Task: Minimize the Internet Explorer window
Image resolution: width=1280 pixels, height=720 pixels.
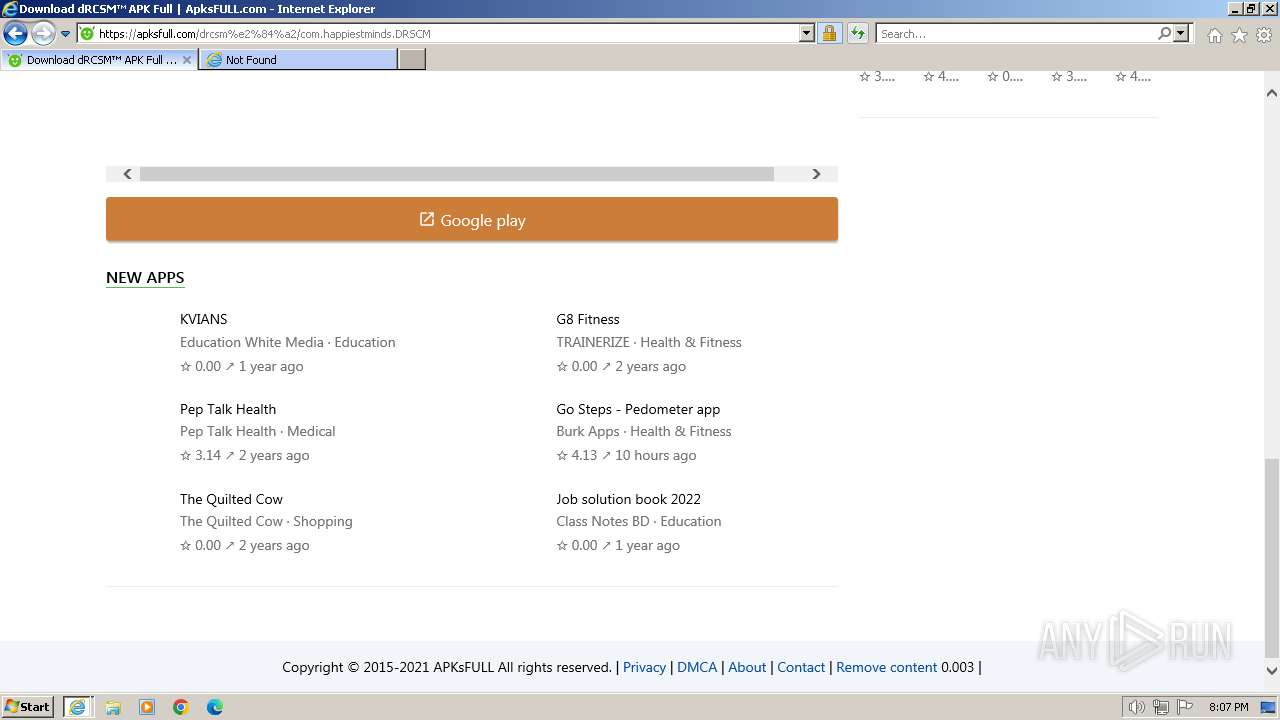Action: (x=1235, y=9)
